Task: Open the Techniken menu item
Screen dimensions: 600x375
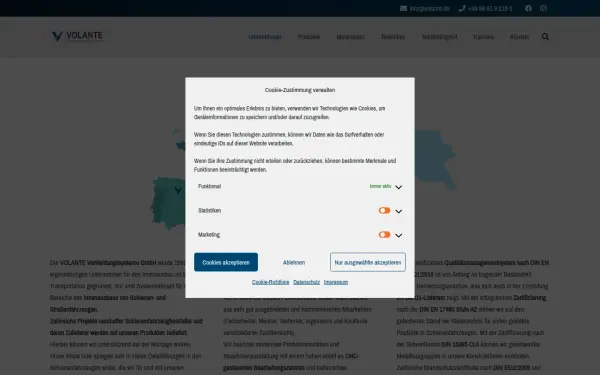Action: point(393,37)
